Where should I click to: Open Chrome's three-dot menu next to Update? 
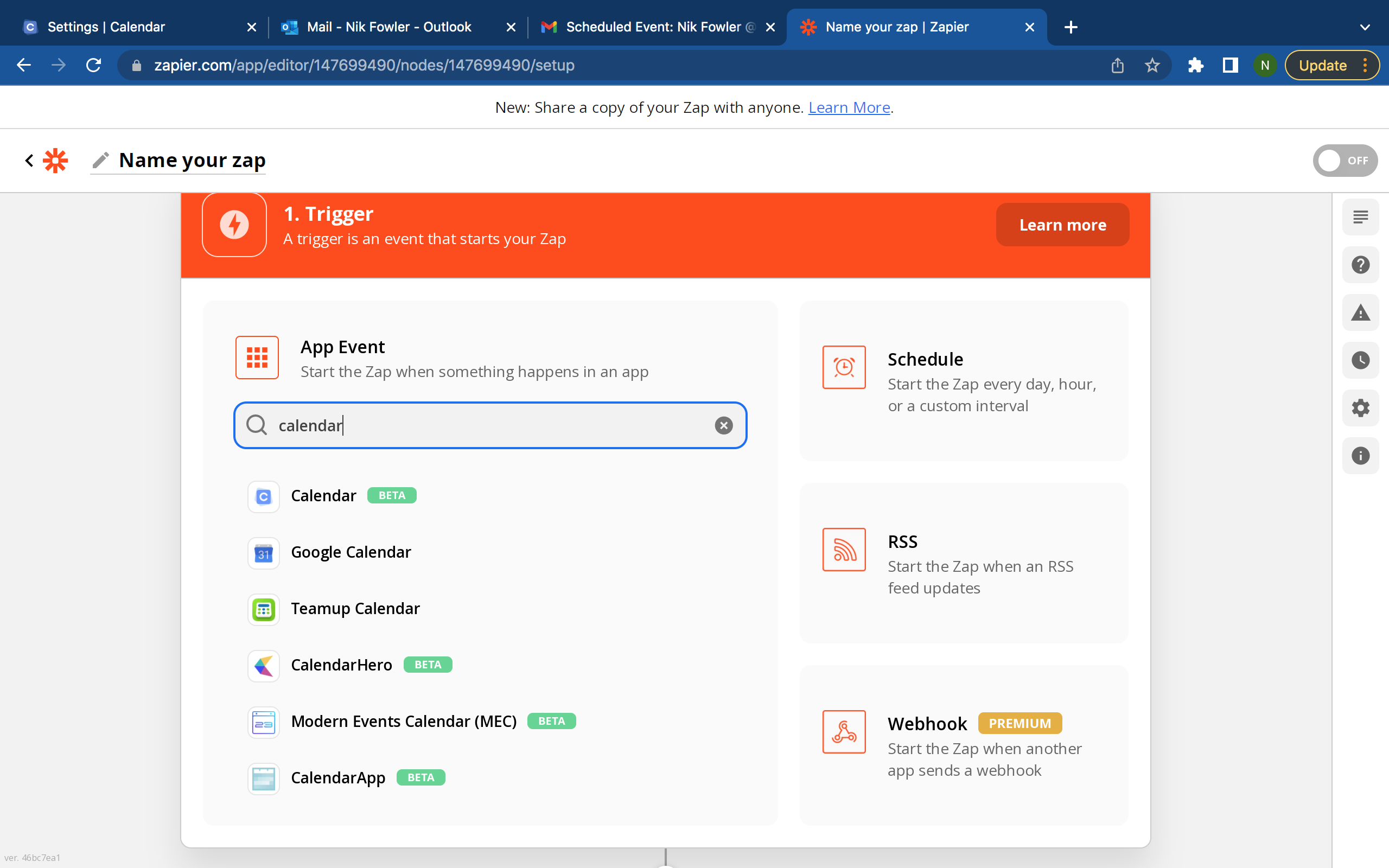pyautogui.click(x=1366, y=65)
